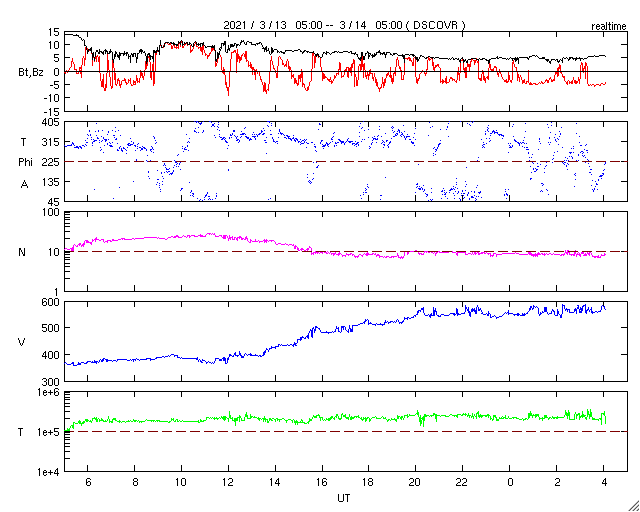Viewport: 640px width, 512px height.
Task: Click the 'UT' x-axis label
Action: [x=344, y=498]
